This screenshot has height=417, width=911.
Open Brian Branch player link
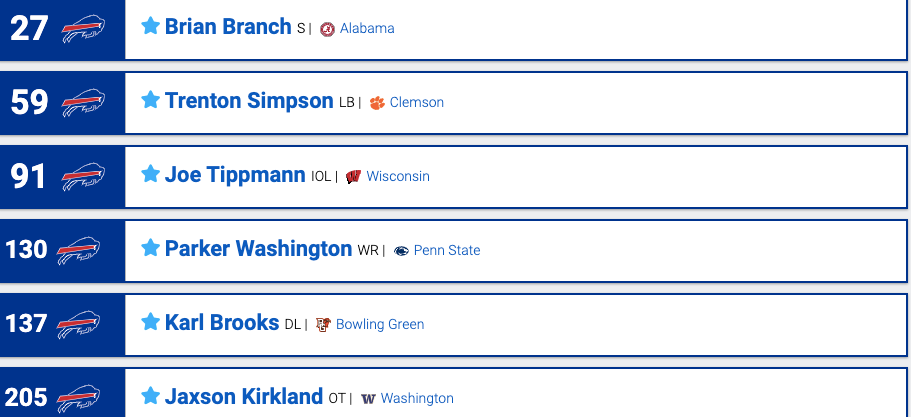(228, 27)
